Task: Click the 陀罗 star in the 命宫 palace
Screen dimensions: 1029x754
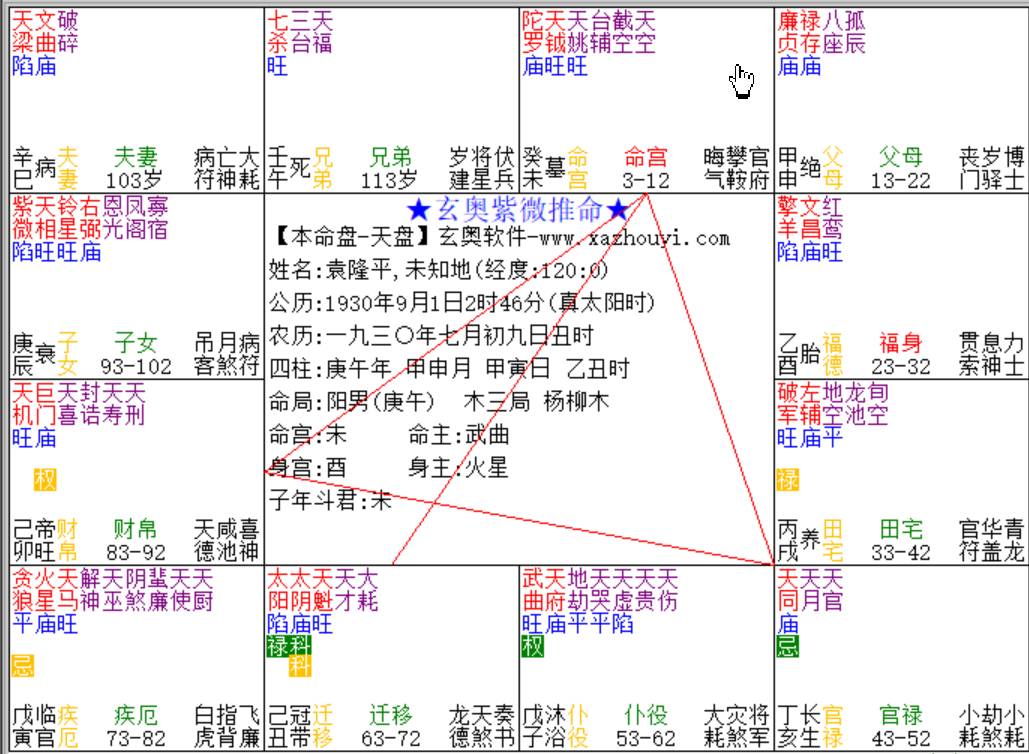Action: coord(533,32)
